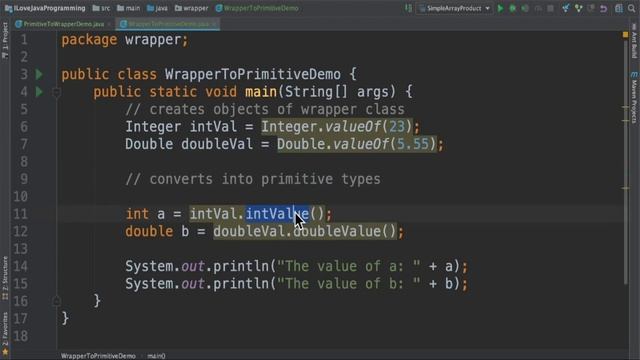Open the Project tool window sidebar tab
The width and height of the screenshot is (640, 360).
[x=5, y=41]
